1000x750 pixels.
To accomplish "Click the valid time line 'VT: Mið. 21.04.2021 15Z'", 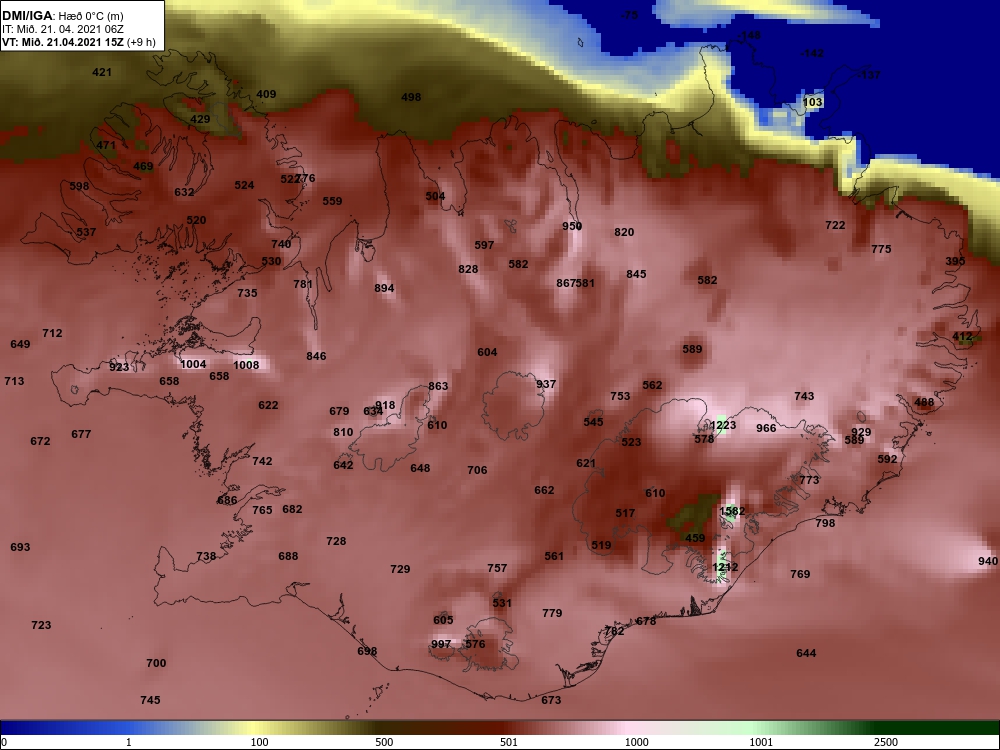I will [63, 43].
